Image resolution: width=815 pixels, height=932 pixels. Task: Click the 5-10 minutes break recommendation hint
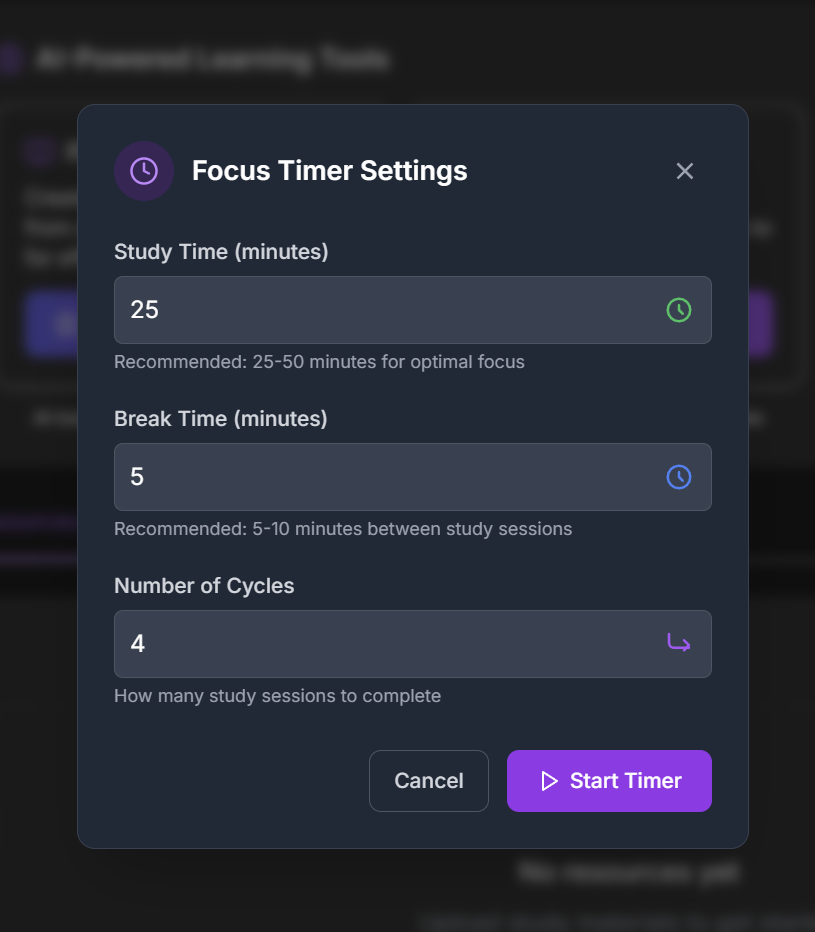click(x=343, y=529)
